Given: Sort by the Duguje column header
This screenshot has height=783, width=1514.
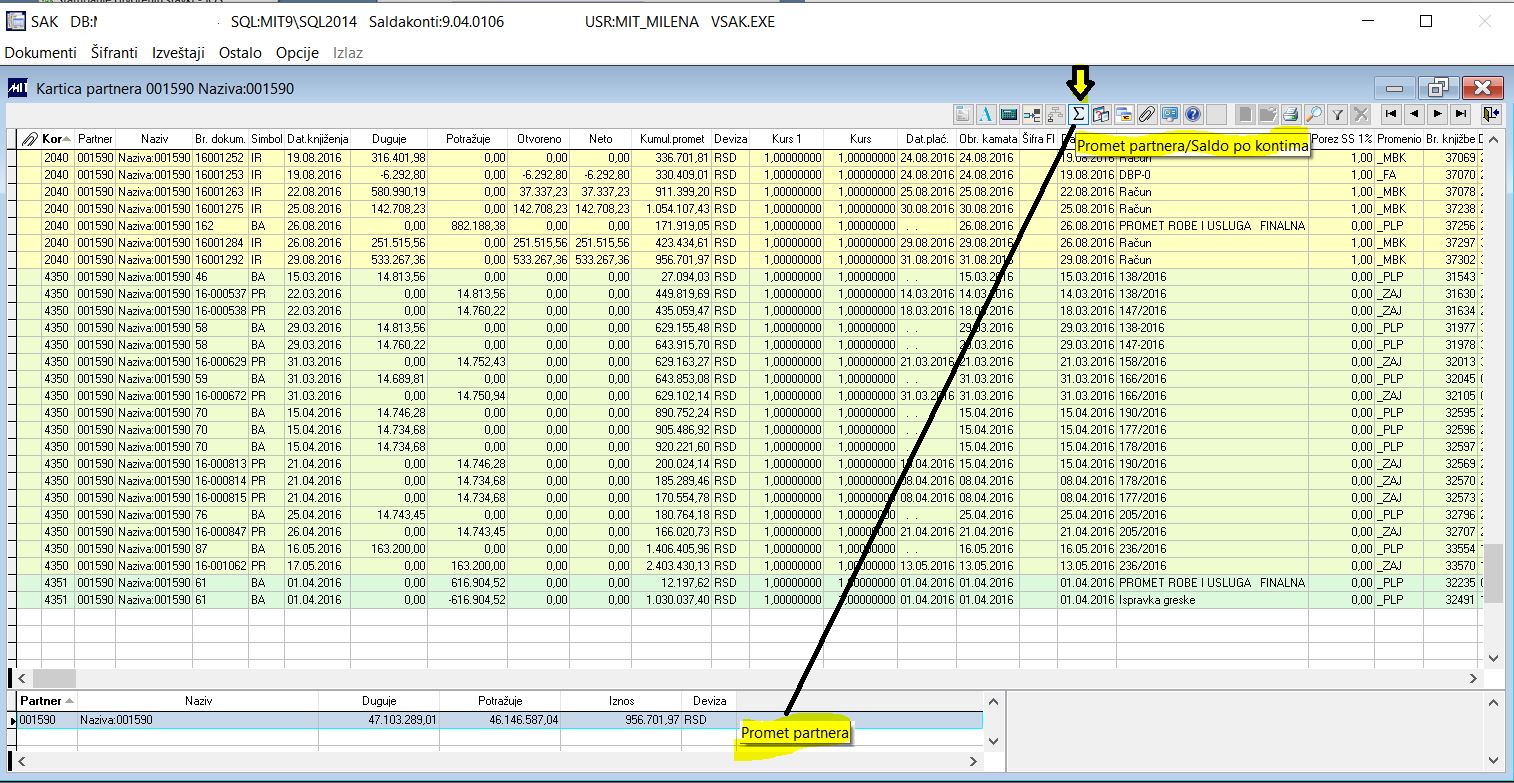Looking at the screenshot, I should 388,138.
